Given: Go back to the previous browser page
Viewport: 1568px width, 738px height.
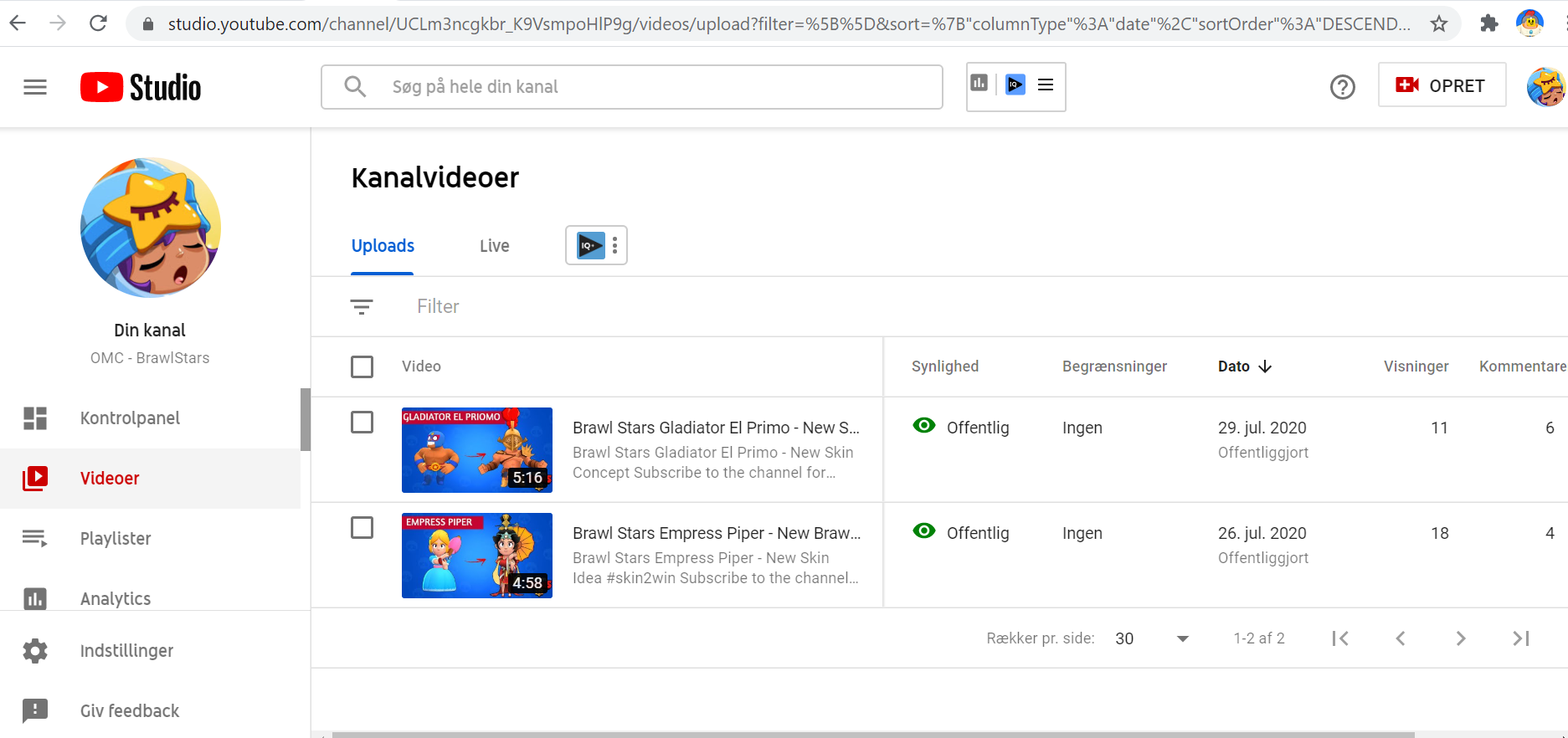Looking at the screenshot, I should click(x=18, y=23).
